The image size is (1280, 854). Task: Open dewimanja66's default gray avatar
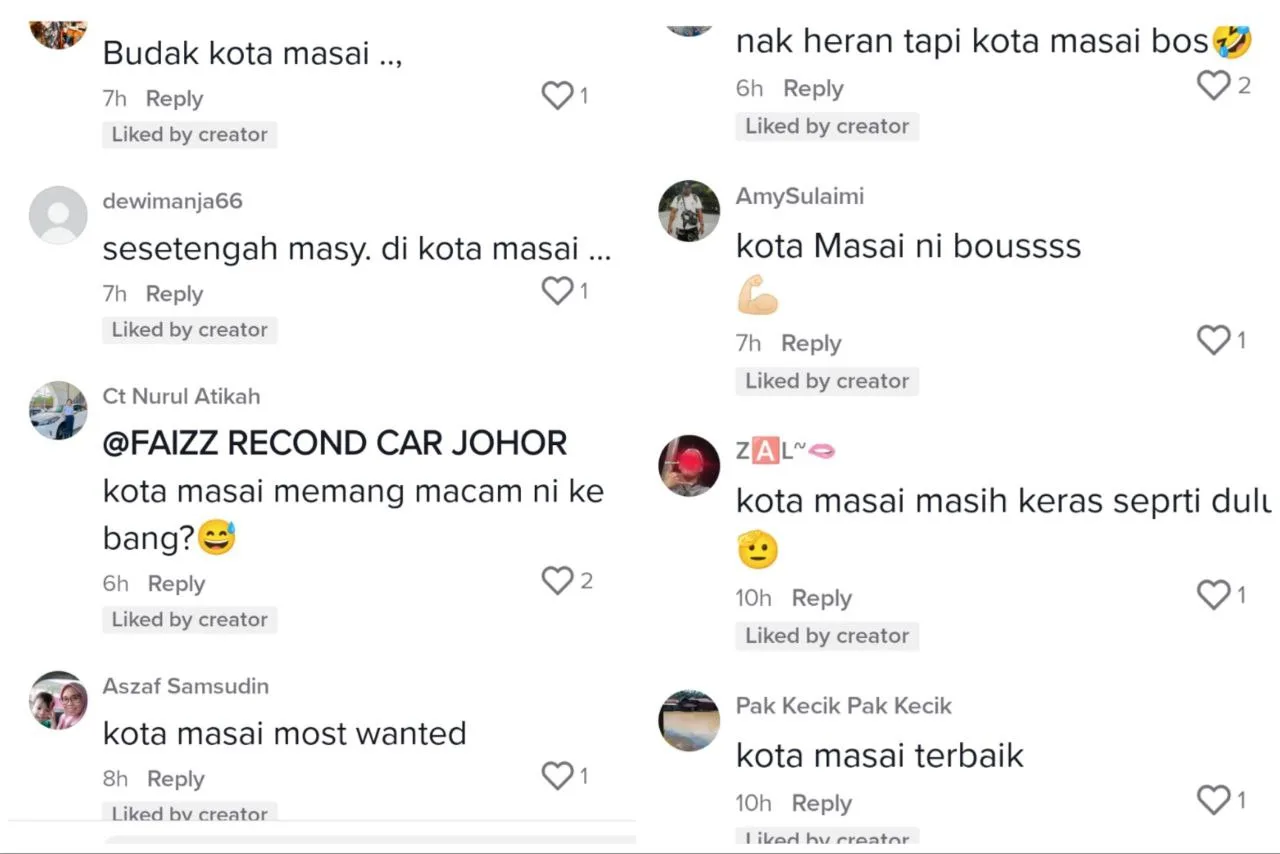point(58,215)
